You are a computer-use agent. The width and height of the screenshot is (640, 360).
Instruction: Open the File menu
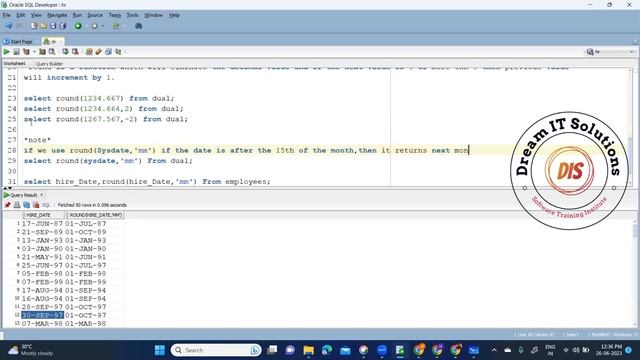7,15
